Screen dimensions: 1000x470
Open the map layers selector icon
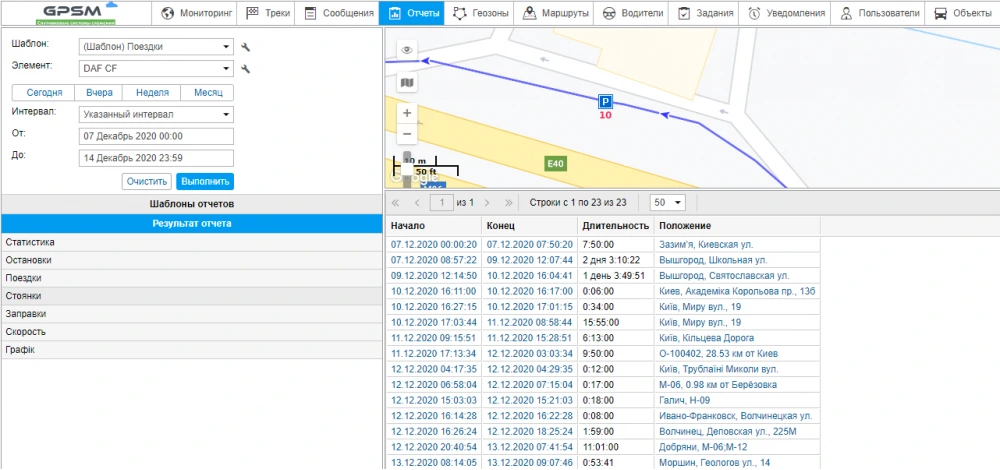(406, 83)
